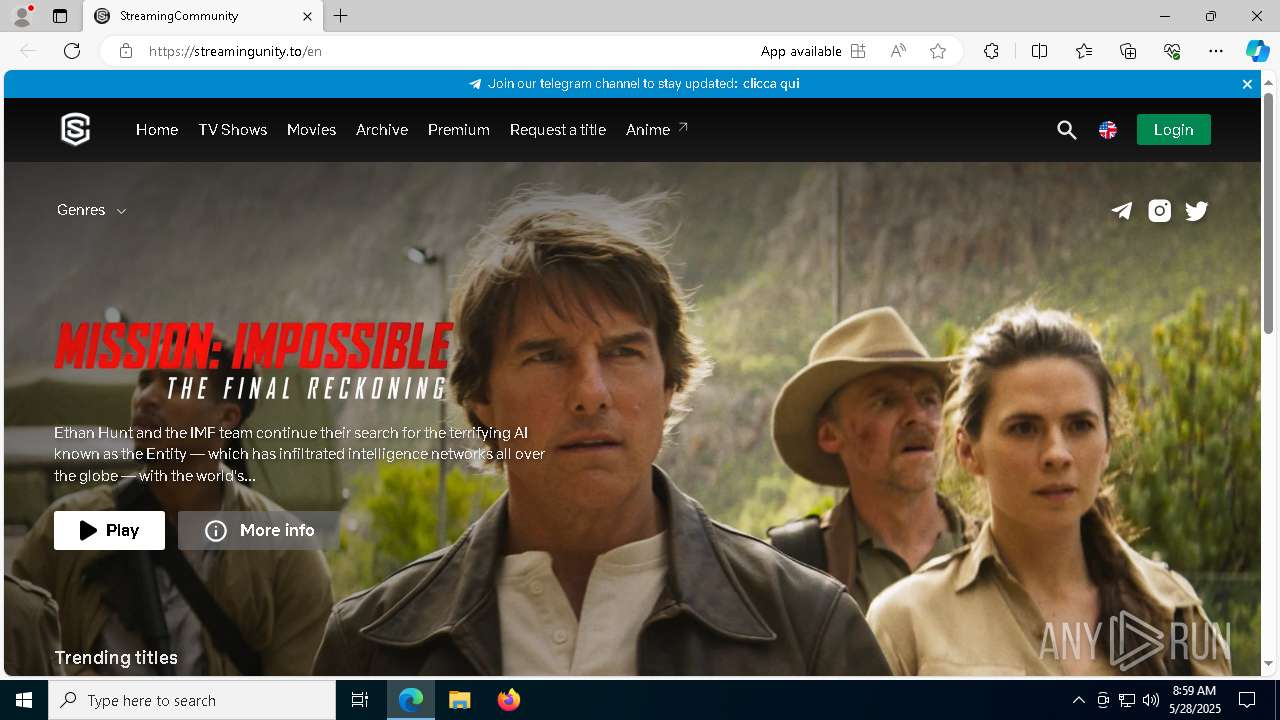The image size is (1280, 720).
Task: Open TV Shows section
Action: pyautogui.click(x=232, y=130)
